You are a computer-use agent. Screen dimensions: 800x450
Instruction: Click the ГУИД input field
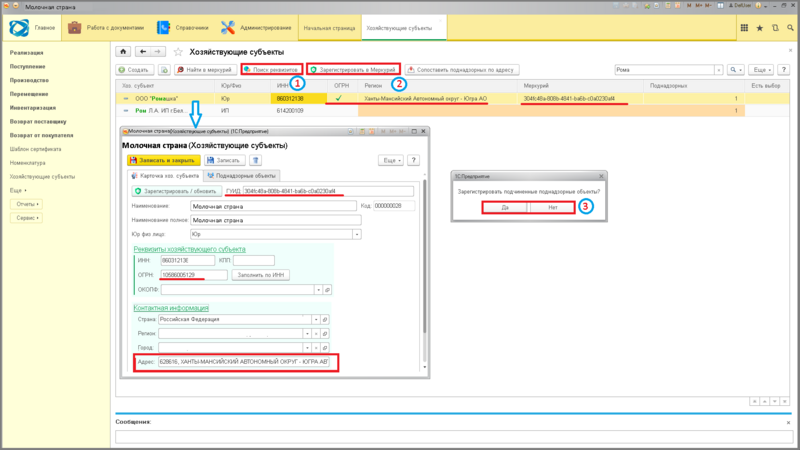328,191
